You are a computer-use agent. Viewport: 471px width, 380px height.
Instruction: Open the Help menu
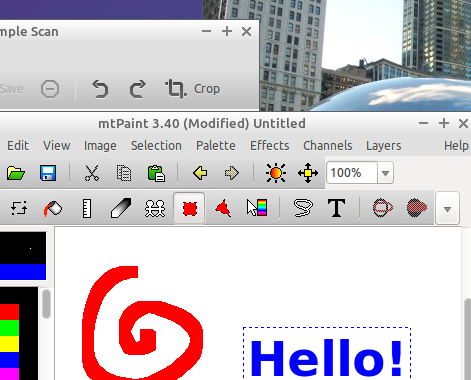(456, 146)
